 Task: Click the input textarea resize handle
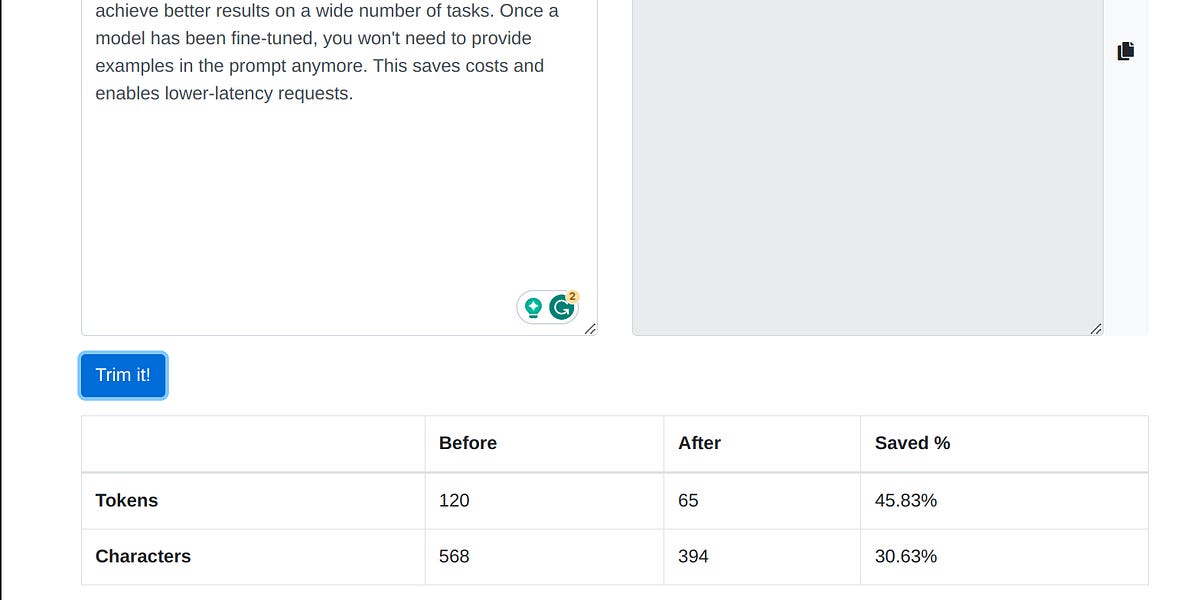[x=591, y=329]
